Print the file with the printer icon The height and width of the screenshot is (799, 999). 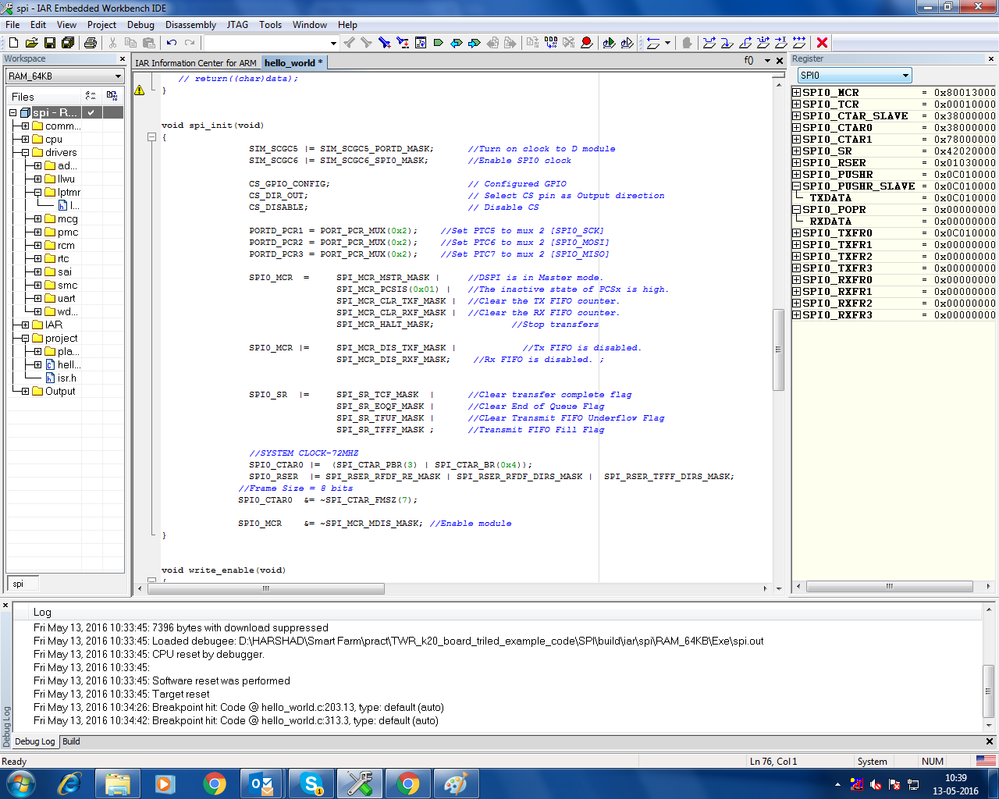click(90, 43)
